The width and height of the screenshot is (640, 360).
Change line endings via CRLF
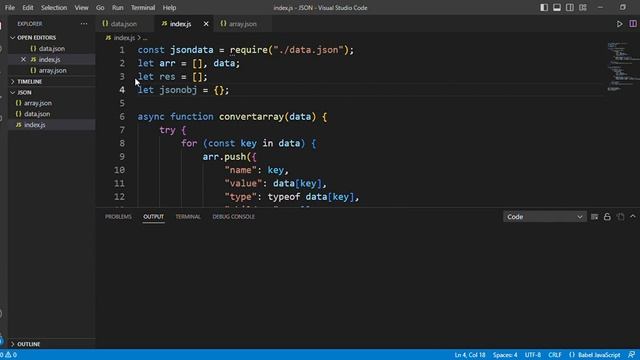(555, 355)
